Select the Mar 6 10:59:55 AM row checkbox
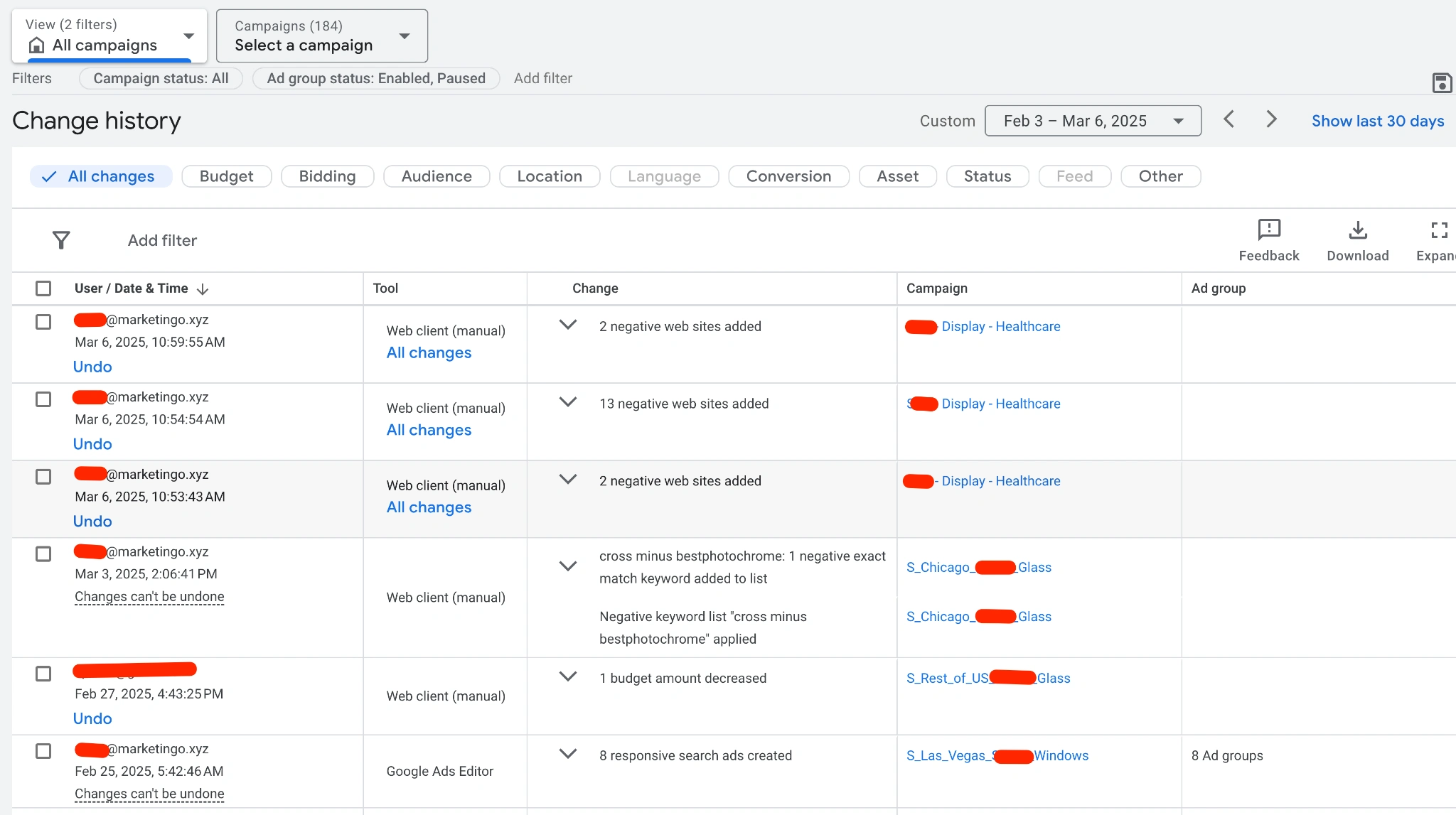Viewport: 1456px width, 815px height. (x=43, y=322)
